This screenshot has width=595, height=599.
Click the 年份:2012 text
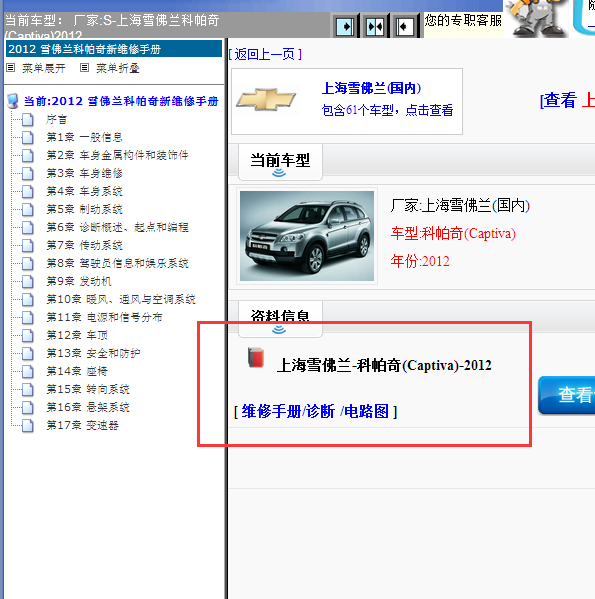[x=420, y=261]
